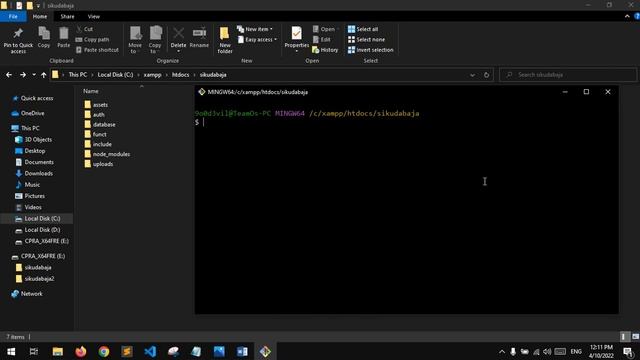Click Paste shortcut in ribbon
This screenshot has width=640, height=360.
(x=97, y=50)
